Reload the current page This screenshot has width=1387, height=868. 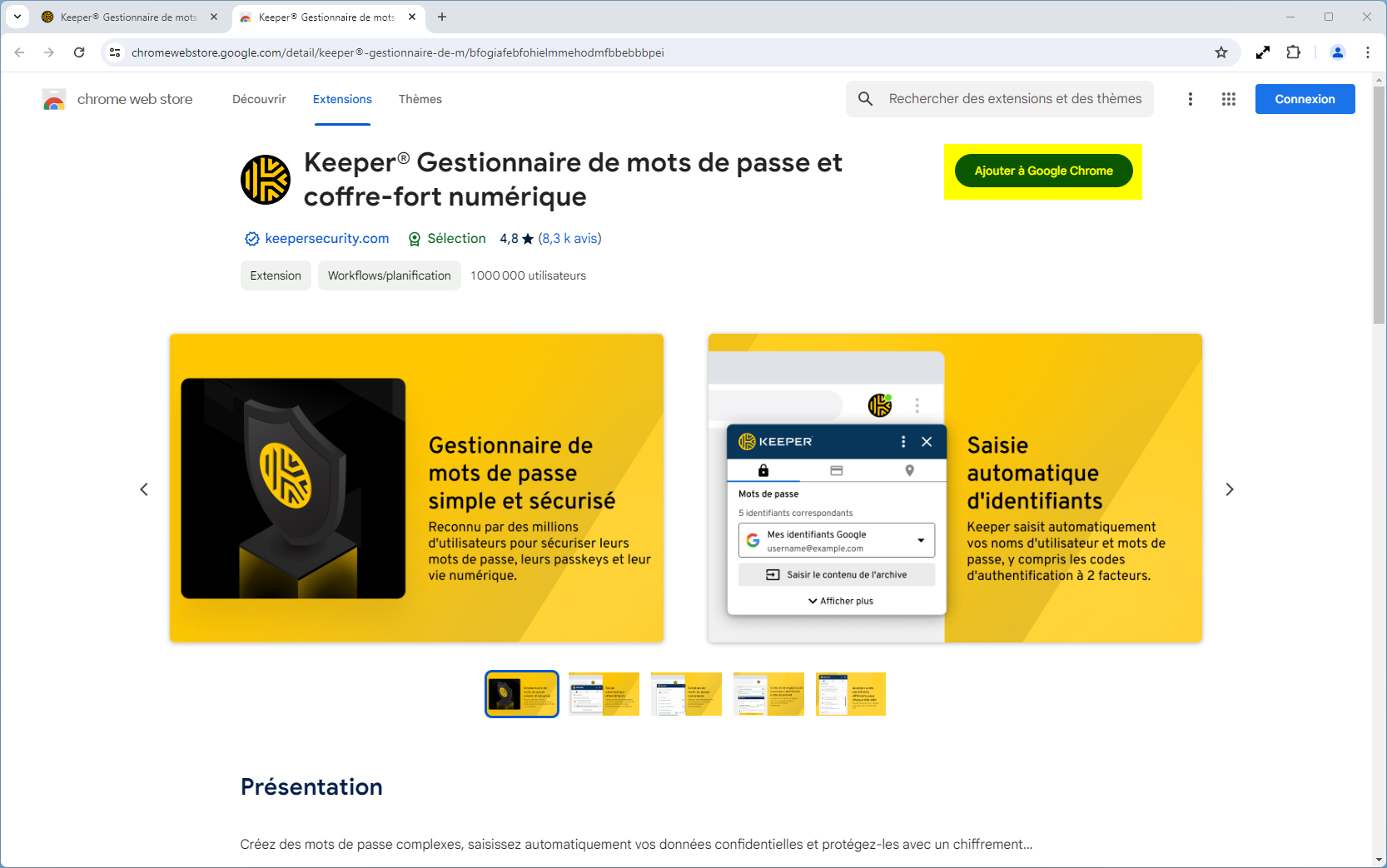click(79, 52)
